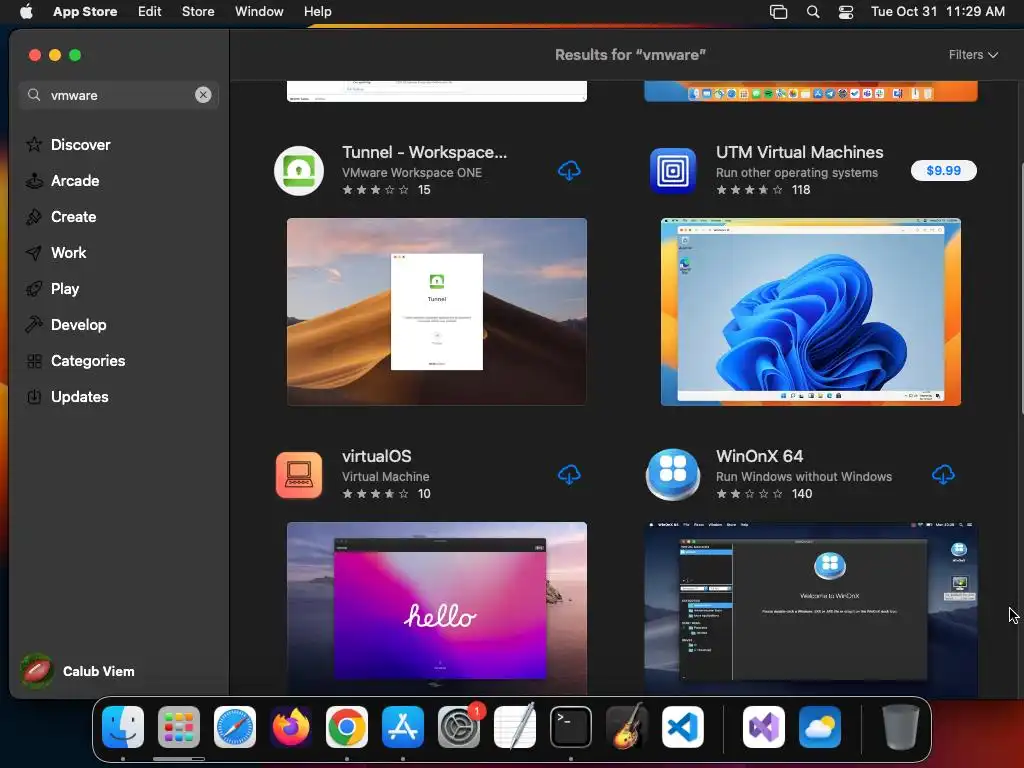Clear the vmware search text
This screenshot has width=1024, height=768.
point(203,95)
